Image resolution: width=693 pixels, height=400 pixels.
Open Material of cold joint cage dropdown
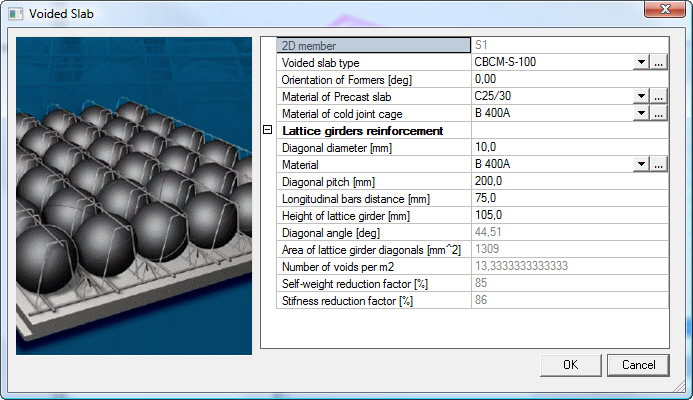pyautogui.click(x=641, y=114)
